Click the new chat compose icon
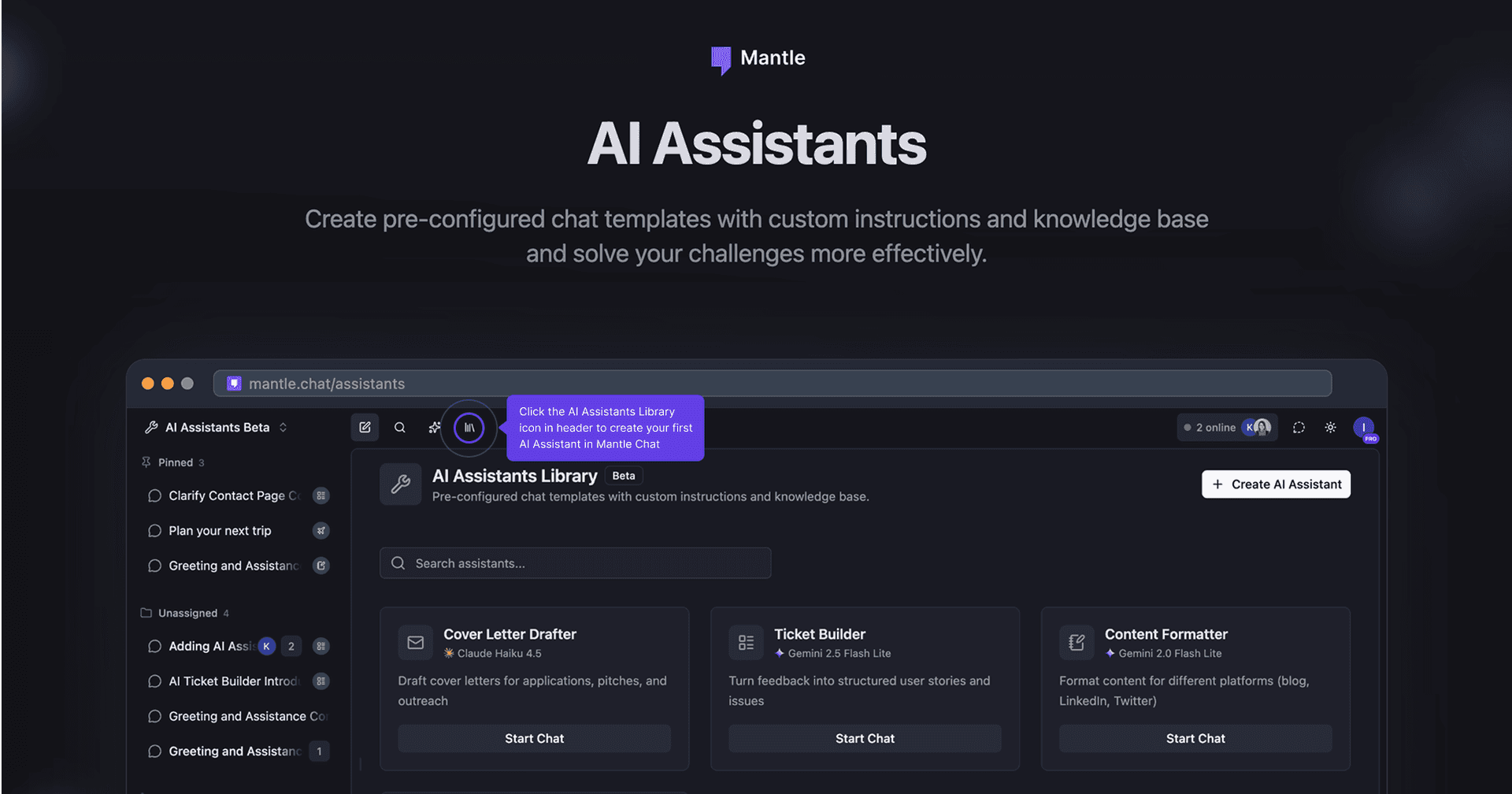The height and width of the screenshot is (794, 1512). 365,427
